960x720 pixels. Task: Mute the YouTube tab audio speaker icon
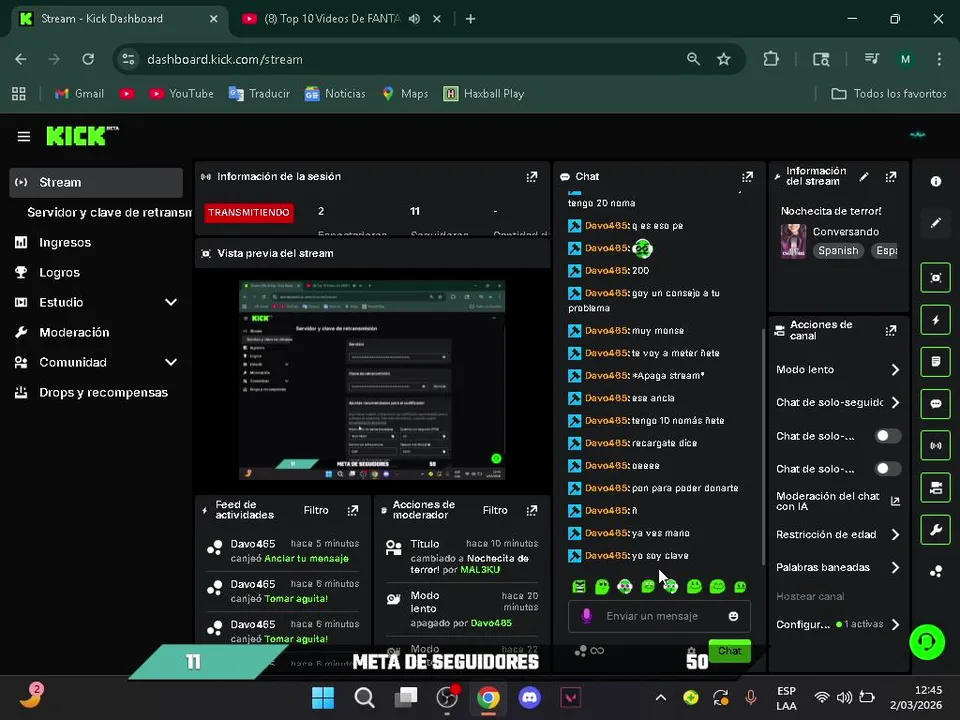[x=414, y=19]
